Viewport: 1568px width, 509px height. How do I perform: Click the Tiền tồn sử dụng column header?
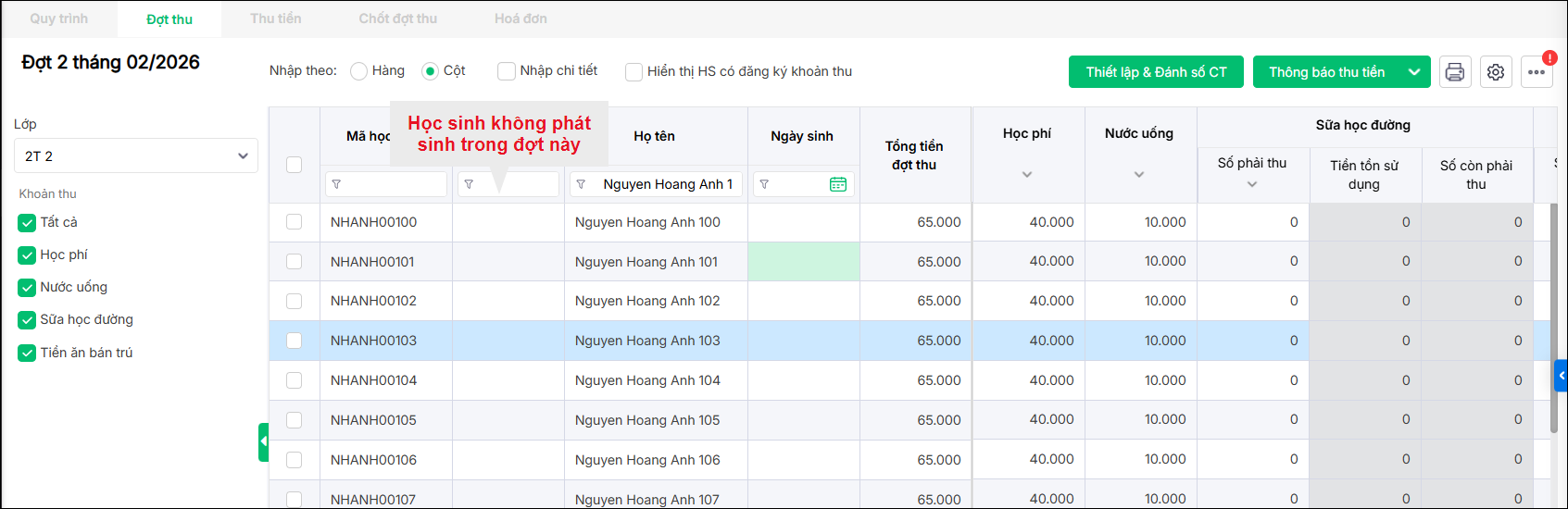coord(1364,175)
